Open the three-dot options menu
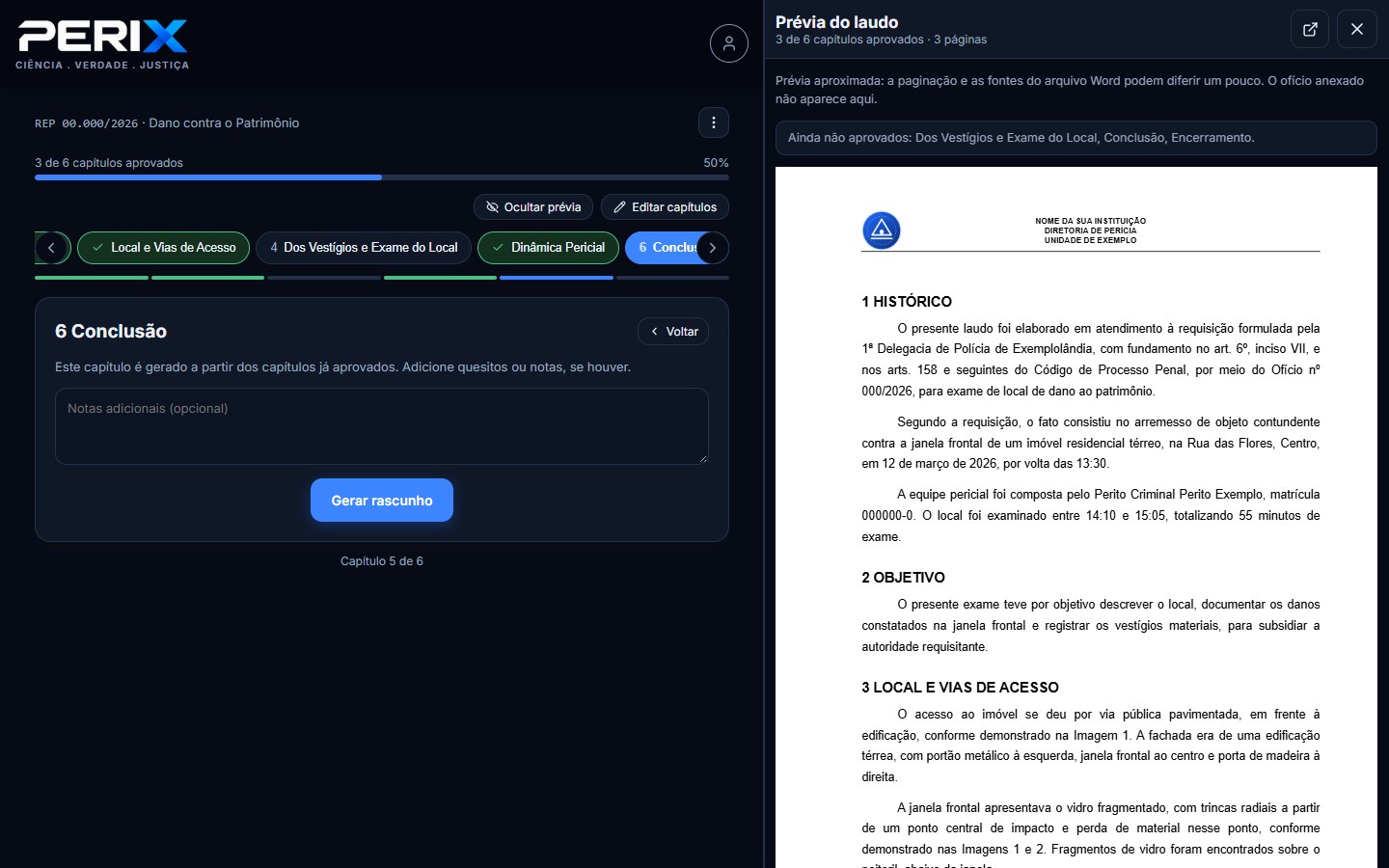Image resolution: width=1389 pixels, height=868 pixels. [714, 122]
